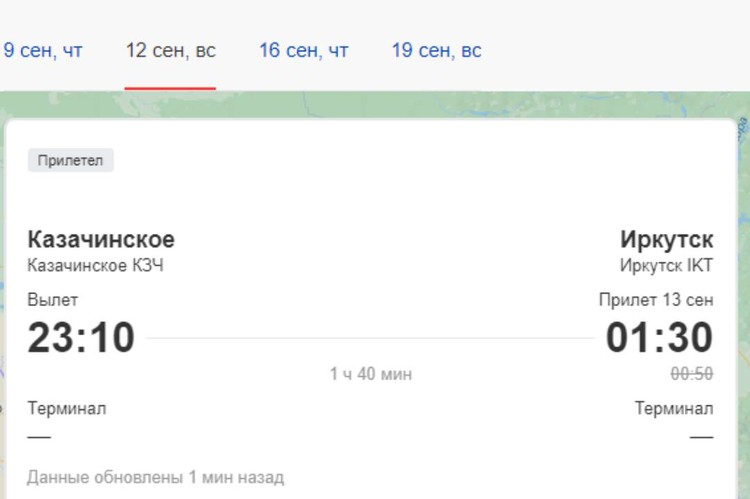
Task: Select the 12 сен, вс date tab
Action: [x=170, y=50]
